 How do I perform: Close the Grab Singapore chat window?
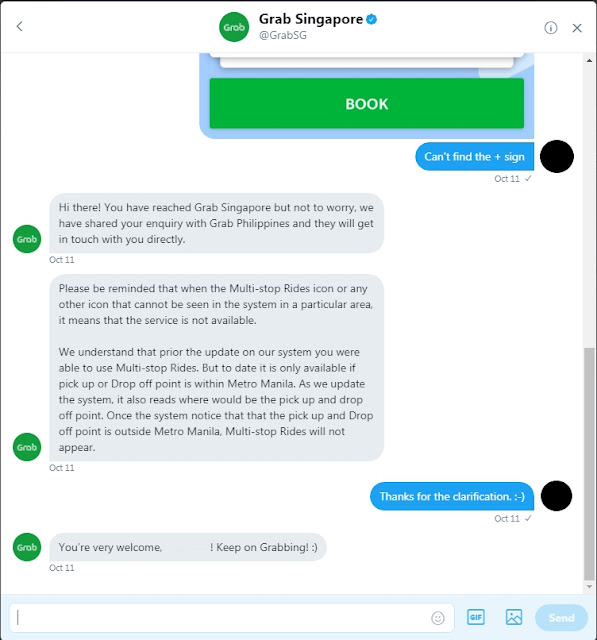(577, 28)
